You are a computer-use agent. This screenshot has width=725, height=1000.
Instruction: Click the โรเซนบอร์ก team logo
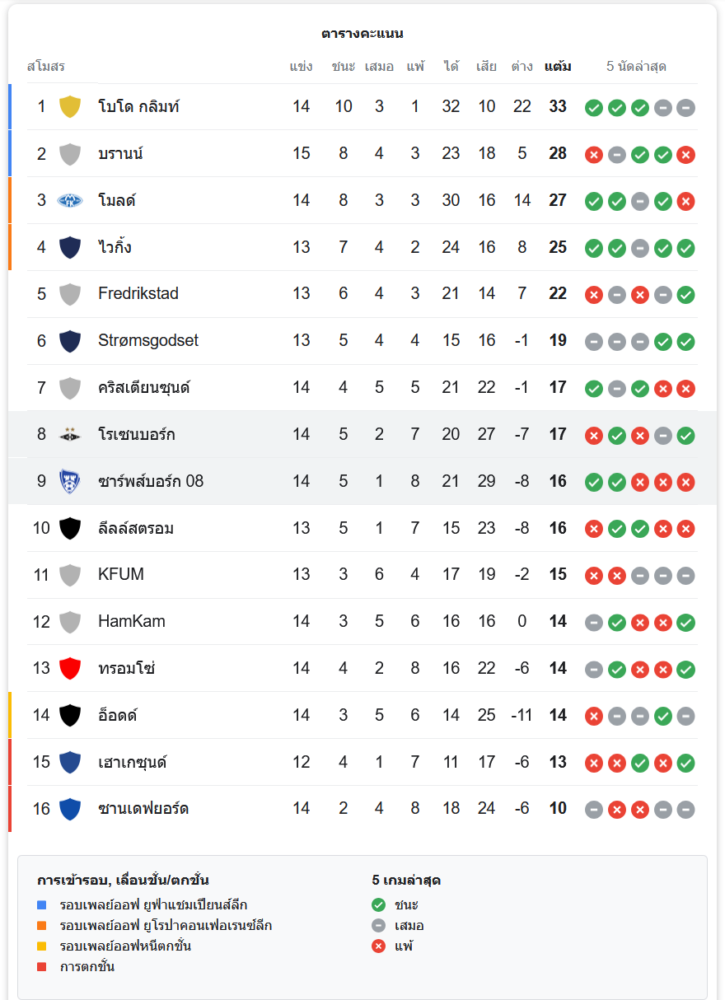click(x=70, y=434)
